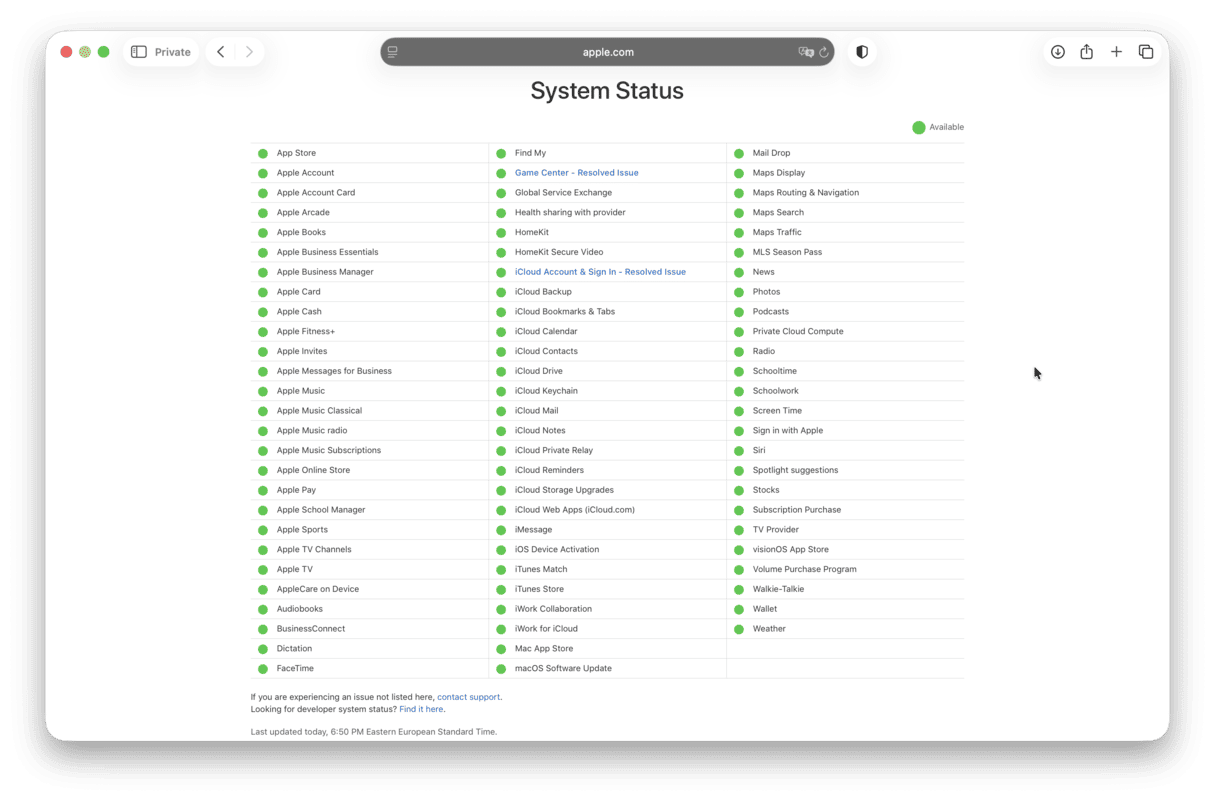
Task: Click the privacy shield icon beside the address bar
Action: coord(861,51)
